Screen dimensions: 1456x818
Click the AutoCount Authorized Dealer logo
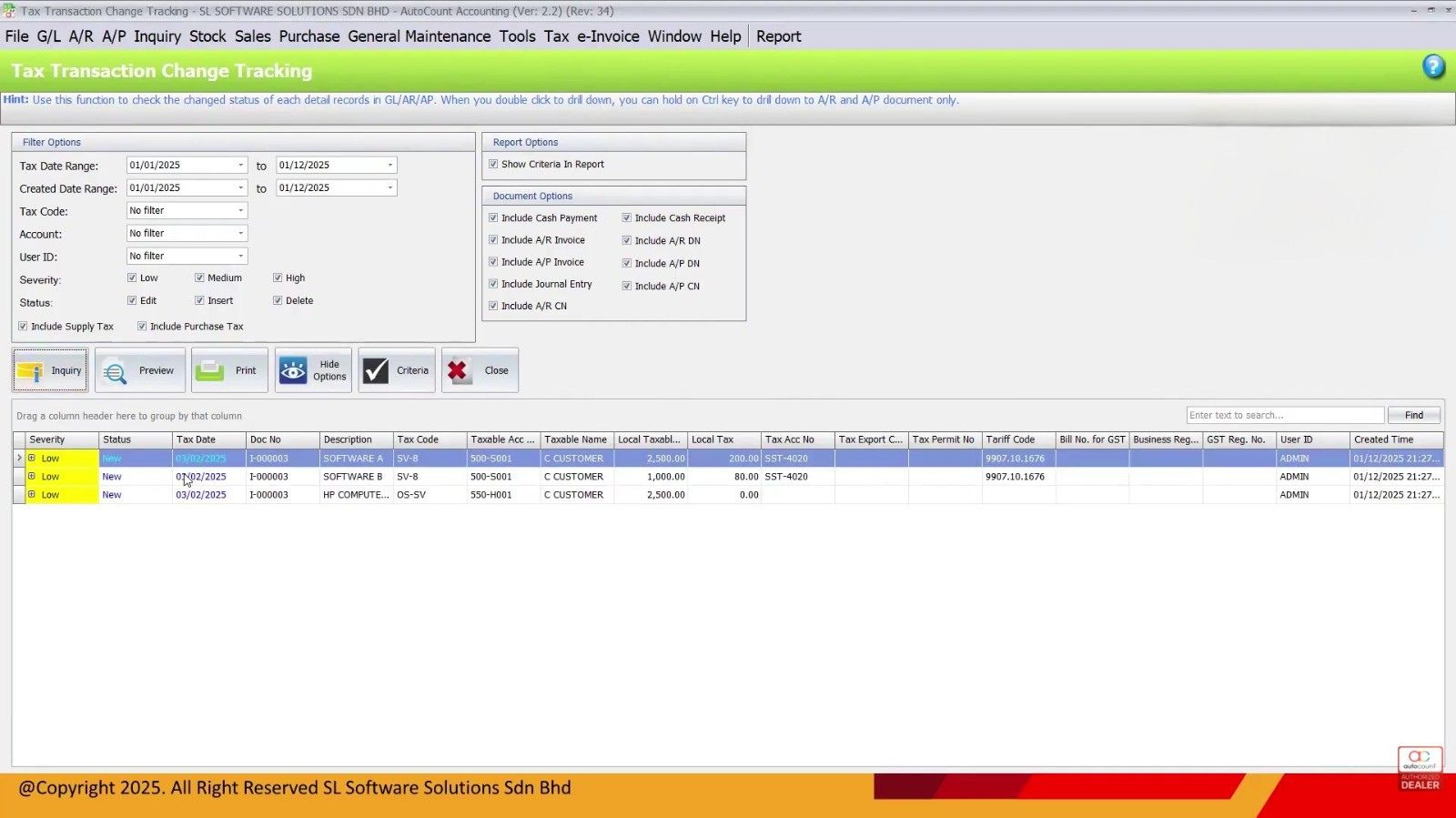(x=1420, y=769)
